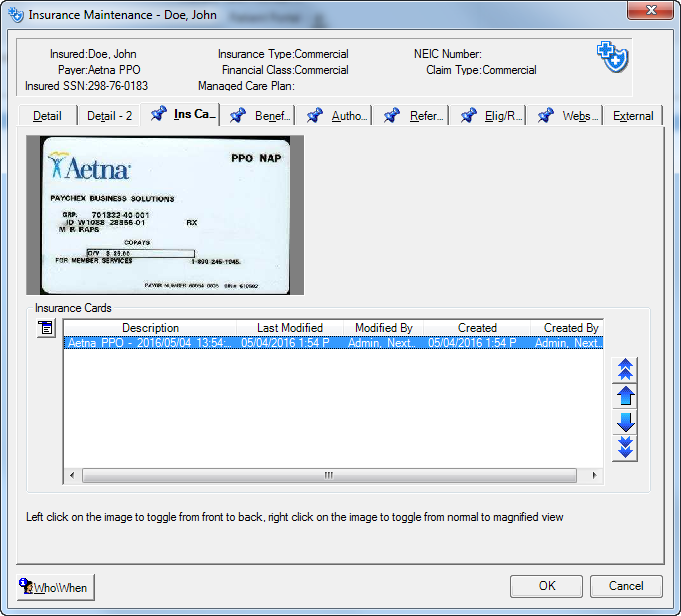Click the insurance shield plus icon
Viewport: 681px width, 616px height.
click(x=612, y=57)
